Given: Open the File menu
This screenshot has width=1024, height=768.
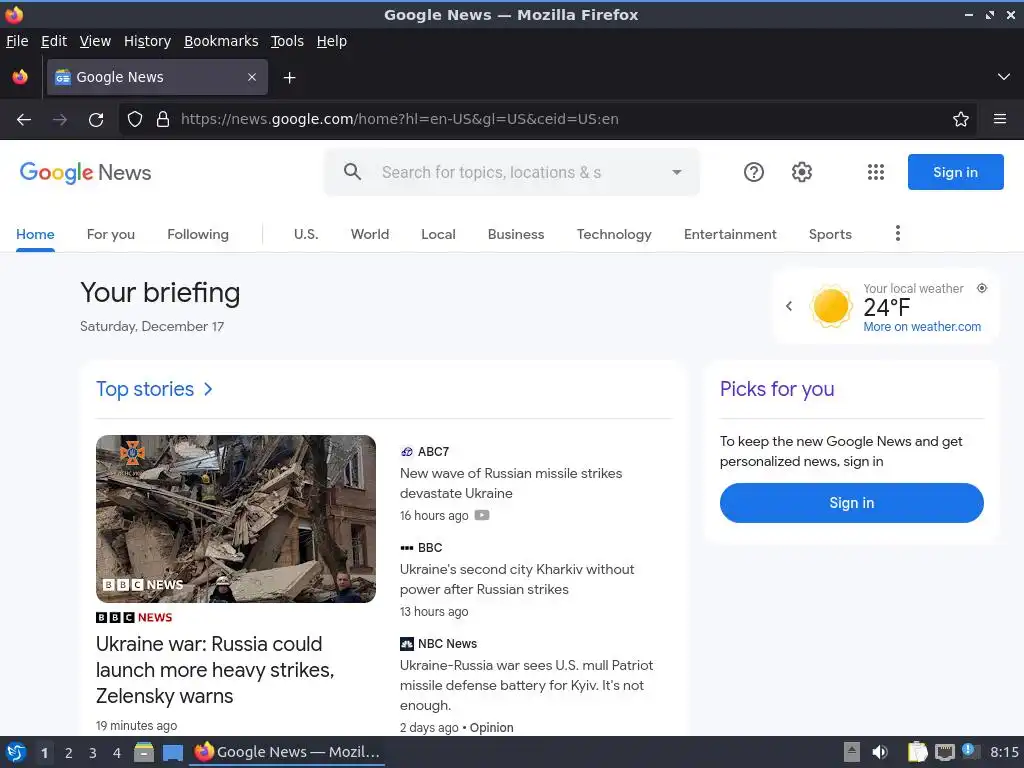Looking at the screenshot, I should (x=17, y=41).
